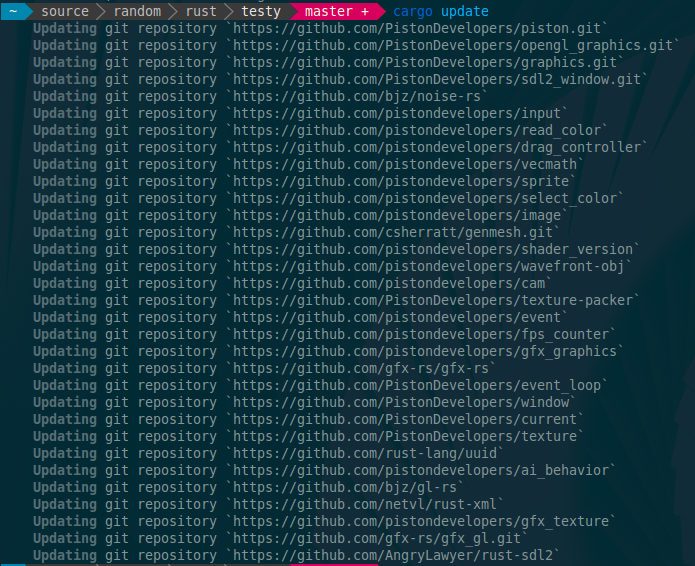Open the netvl/rust-xml URL
Viewport: 695px width, 566px height.
point(365,504)
